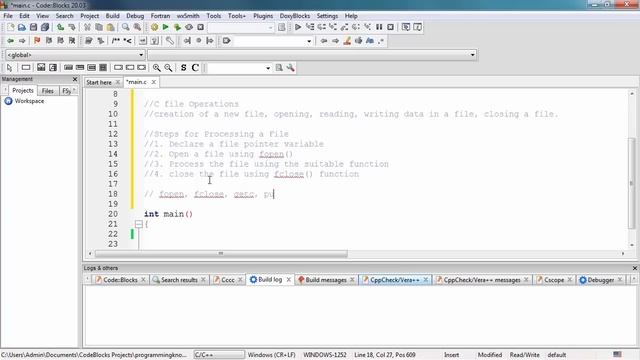Toggle the regular expression search icon
Image resolution: width=640 pixels, height=360 pixels.
(381, 41)
